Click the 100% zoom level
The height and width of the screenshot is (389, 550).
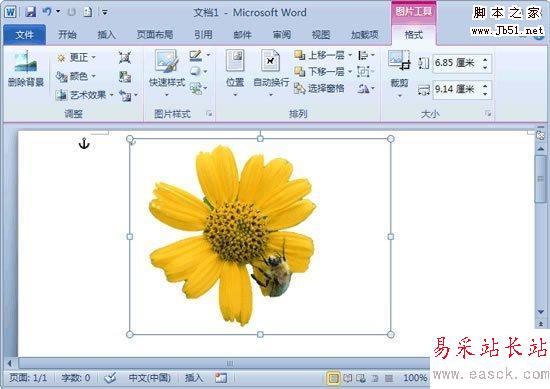point(415,378)
